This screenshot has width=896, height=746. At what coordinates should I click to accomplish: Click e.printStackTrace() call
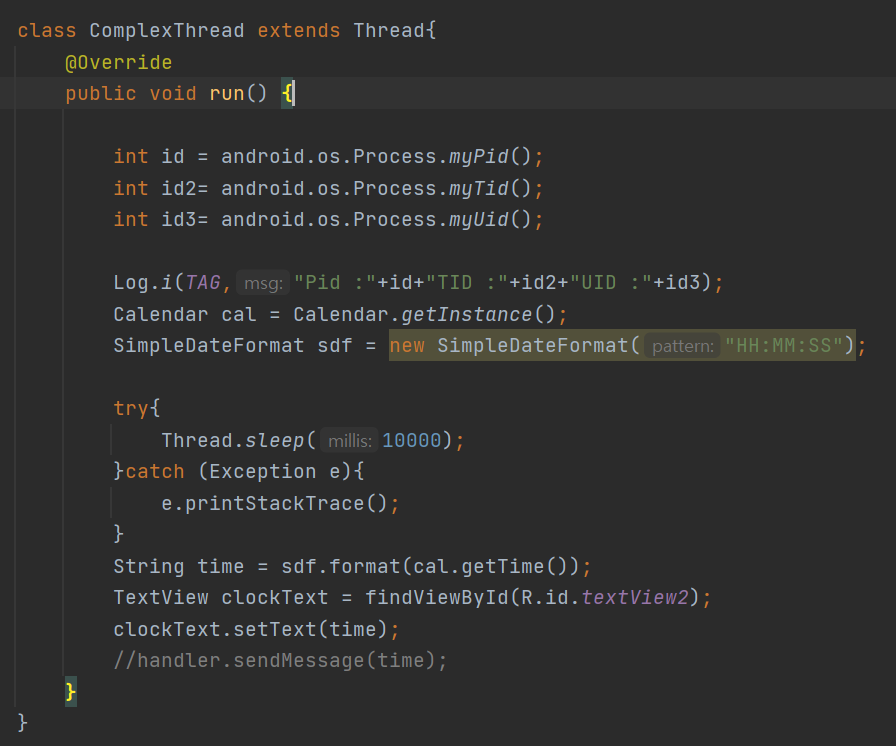coord(275,503)
